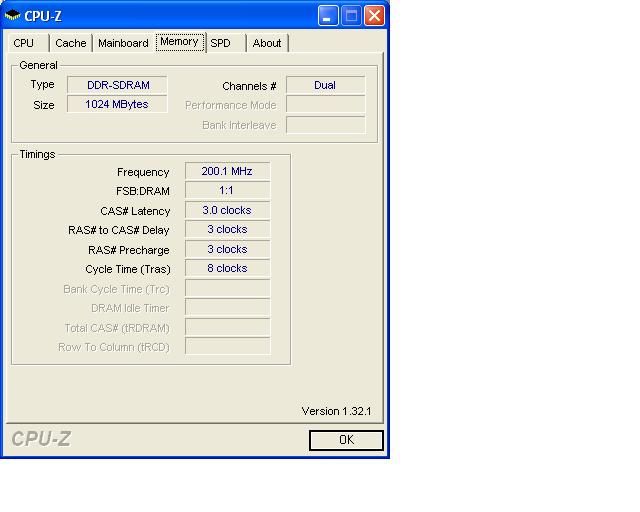Select the Dual channels value

(x=325, y=85)
